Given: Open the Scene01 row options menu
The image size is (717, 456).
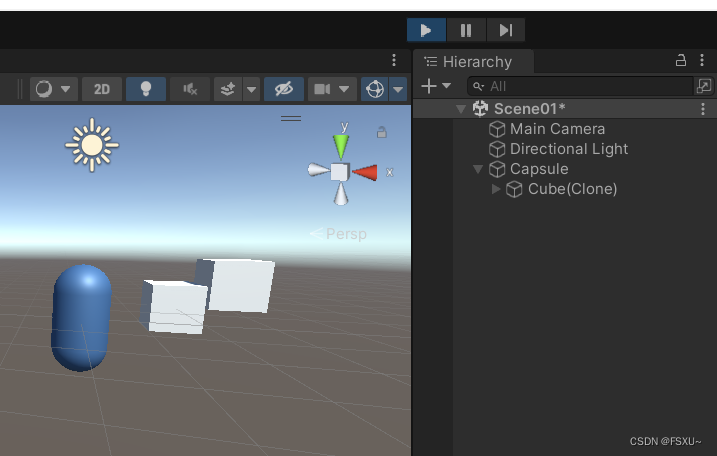Looking at the screenshot, I should (703, 109).
